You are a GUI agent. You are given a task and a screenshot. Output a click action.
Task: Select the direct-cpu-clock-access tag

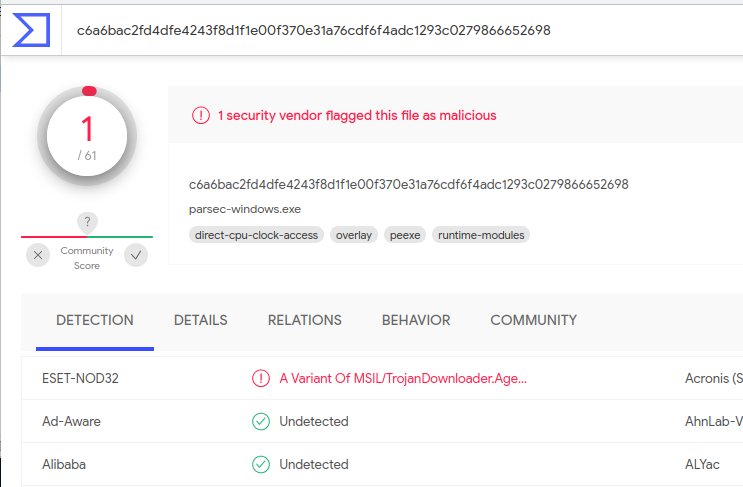pyautogui.click(x=256, y=235)
